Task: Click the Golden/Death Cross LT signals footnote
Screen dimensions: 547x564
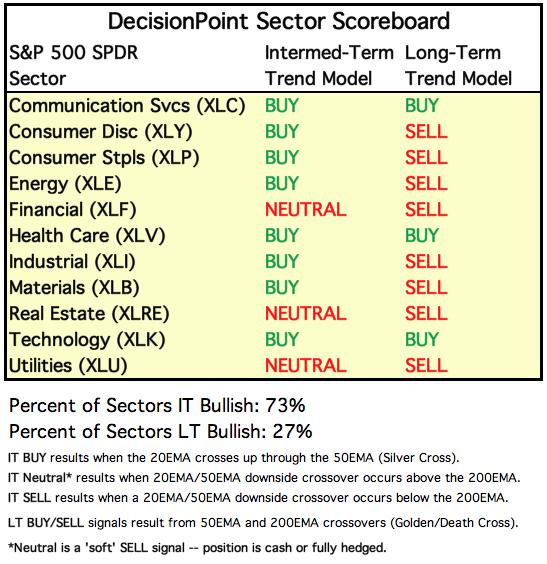Action: tap(263, 523)
